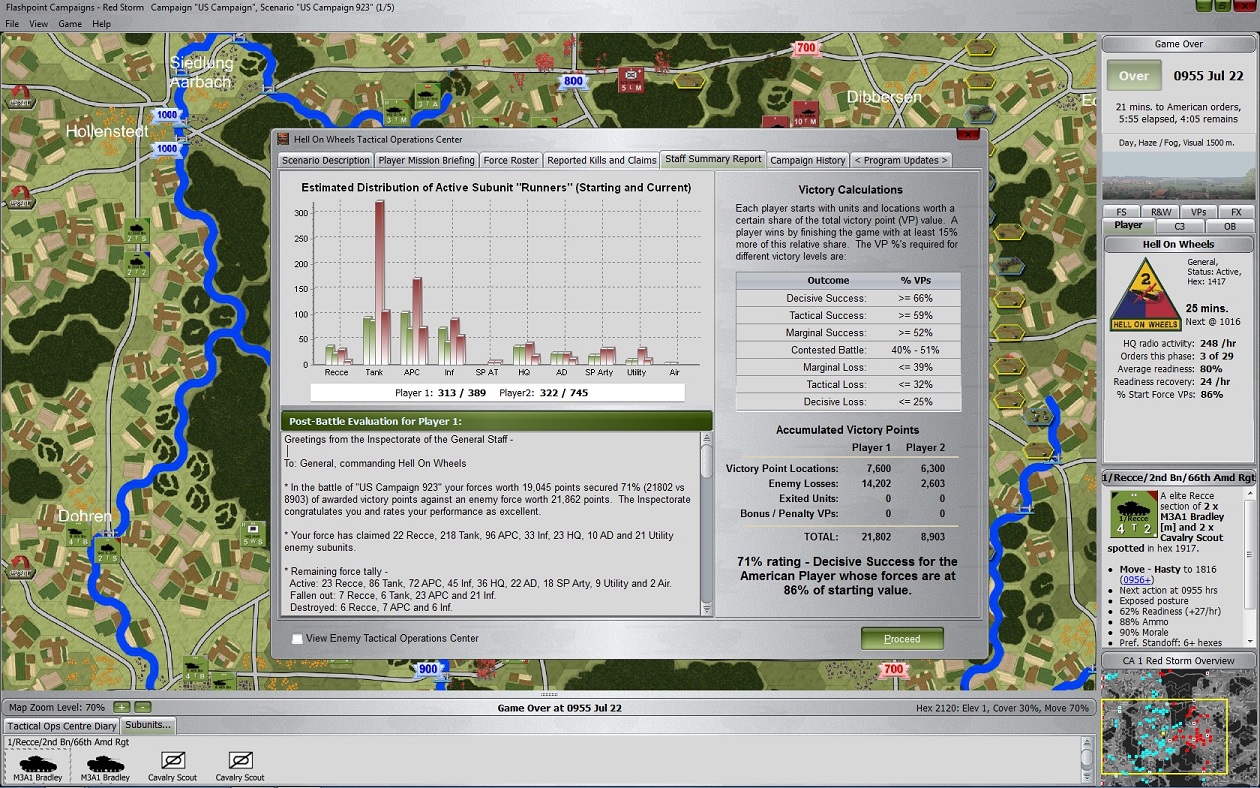Viewport: 1260px width, 788px height.
Task: Click the 1/Recce unit counter in the unit panel
Action: pyautogui.click(x=1134, y=514)
